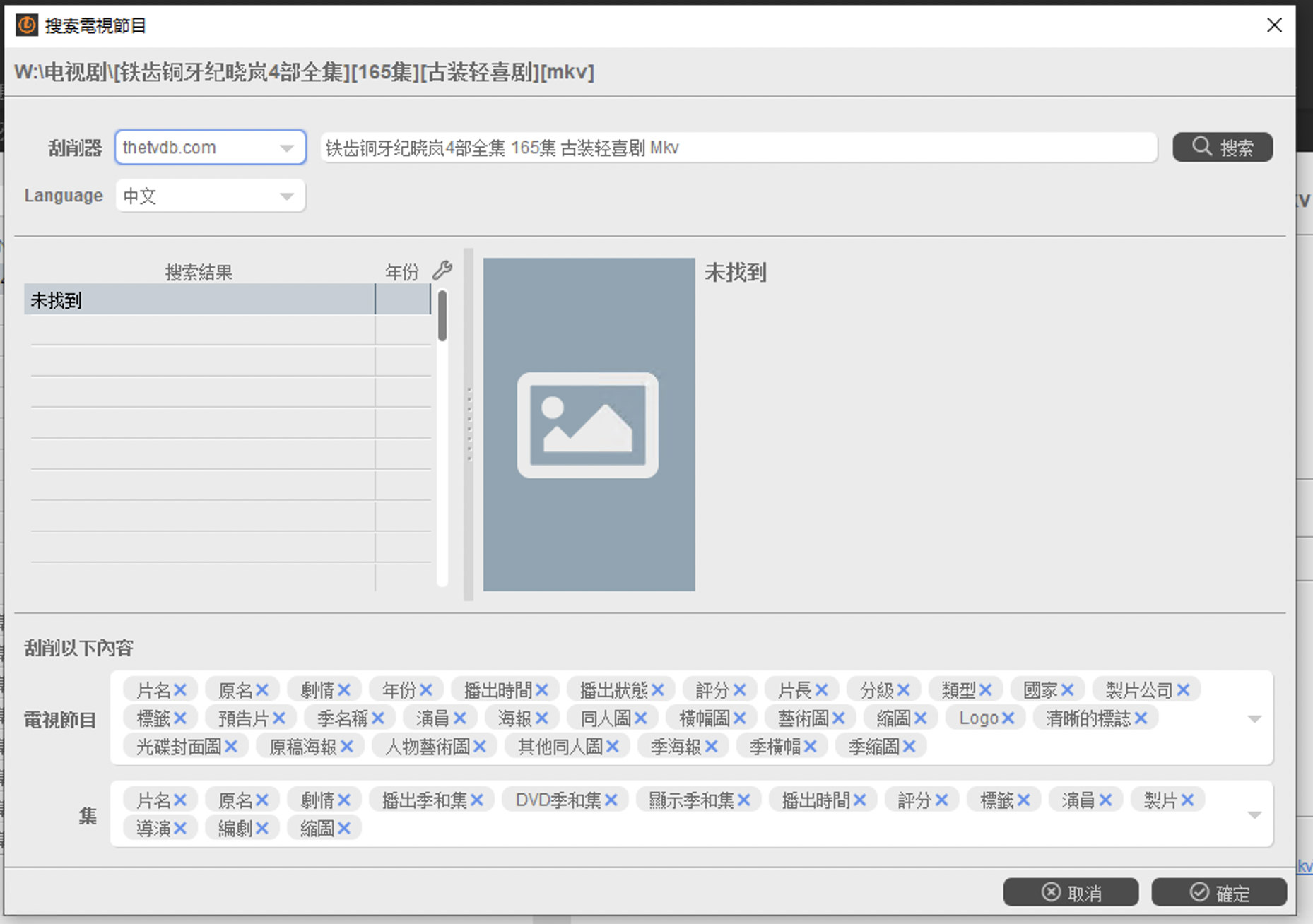
Task: Remove the 預告片 tag
Action: tap(279, 718)
